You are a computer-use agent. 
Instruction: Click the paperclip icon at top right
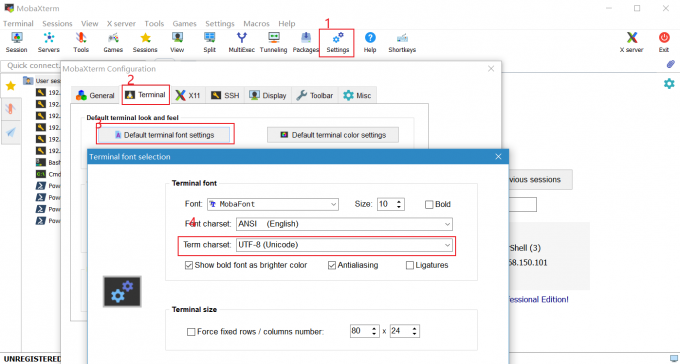click(x=670, y=64)
